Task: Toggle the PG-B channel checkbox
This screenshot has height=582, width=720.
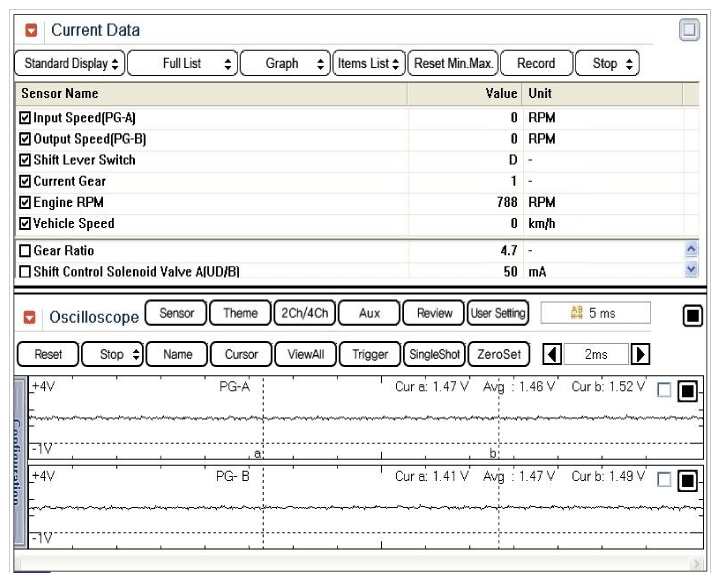Action: click(664, 480)
